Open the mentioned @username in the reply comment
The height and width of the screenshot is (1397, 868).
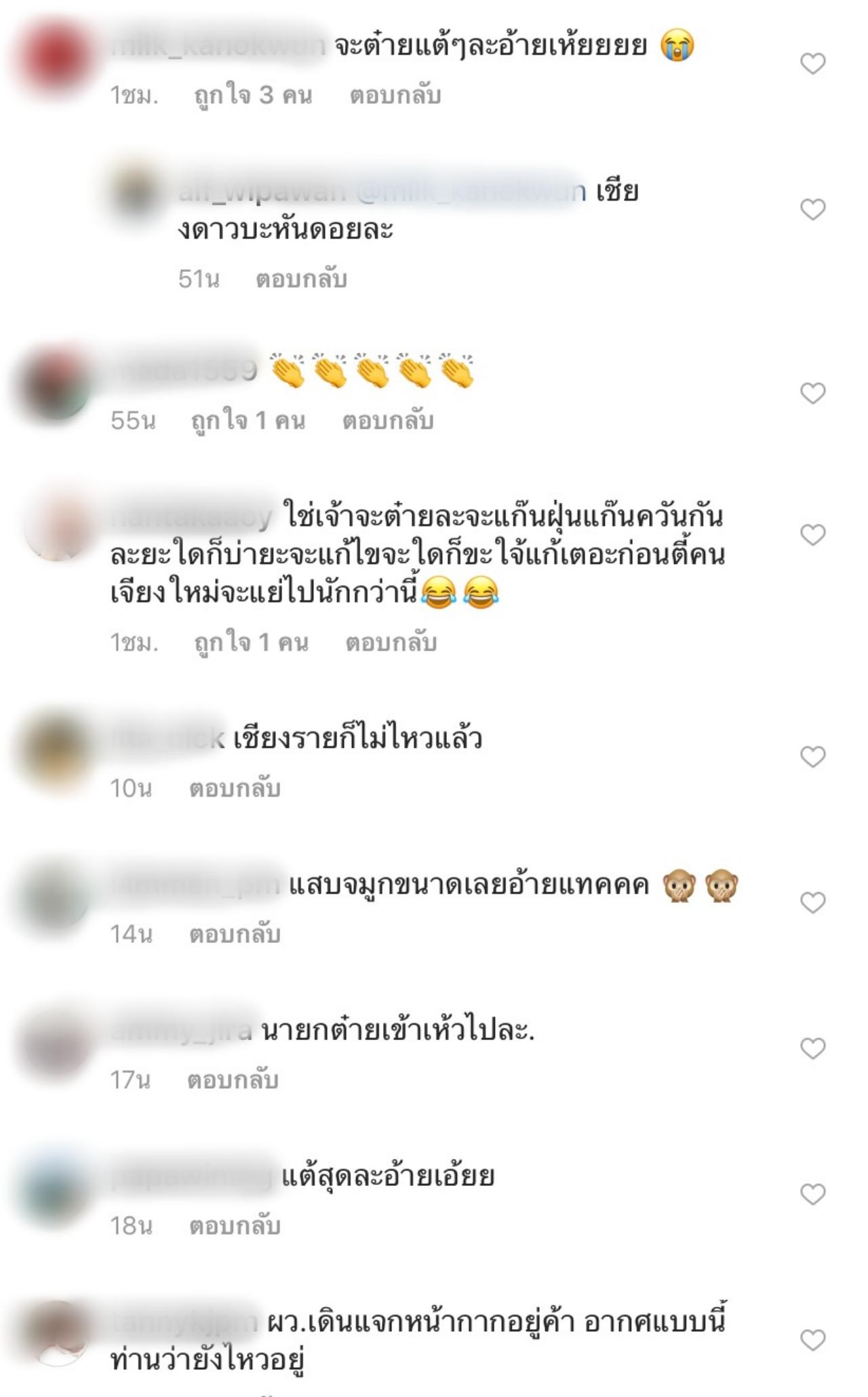470,192
